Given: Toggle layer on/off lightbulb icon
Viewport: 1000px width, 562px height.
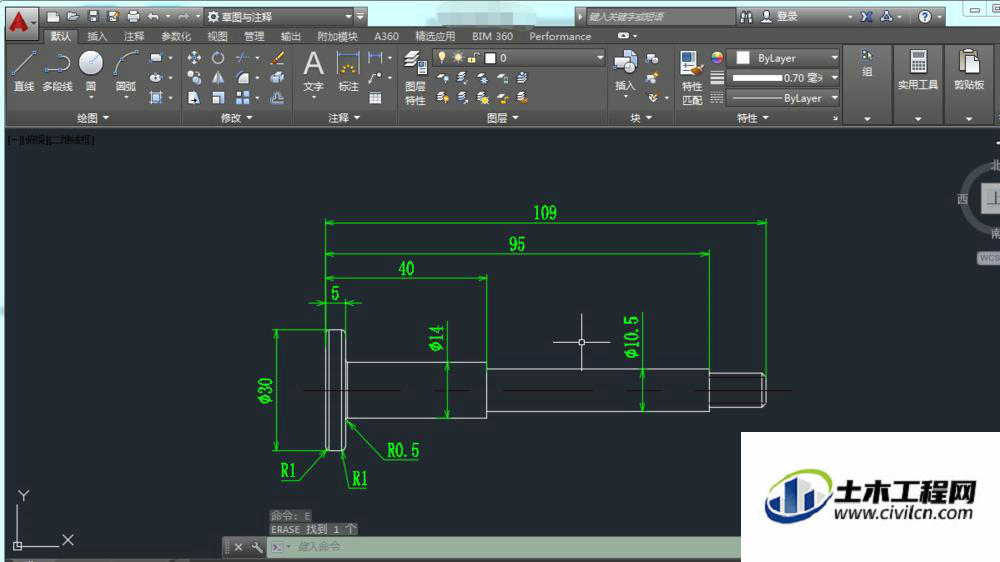Looking at the screenshot, I should click(x=442, y=57).
